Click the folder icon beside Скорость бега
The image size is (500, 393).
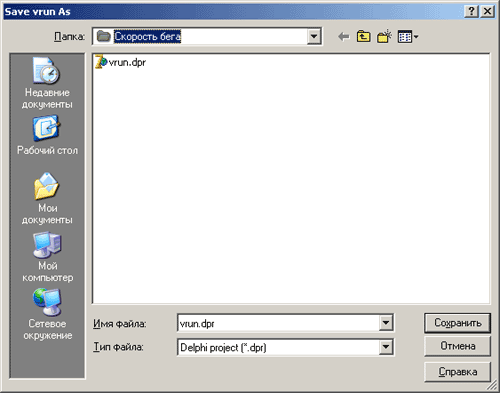click(104, 36)
